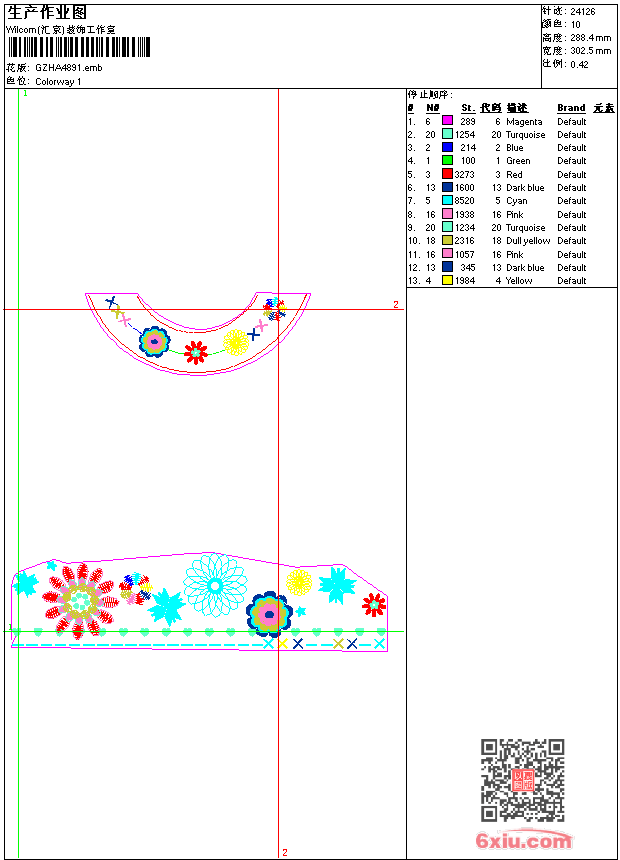The width and height of the screenshot is (620, 860).
Task: Select the width value 302.5 mm
Action: [590, 51]
